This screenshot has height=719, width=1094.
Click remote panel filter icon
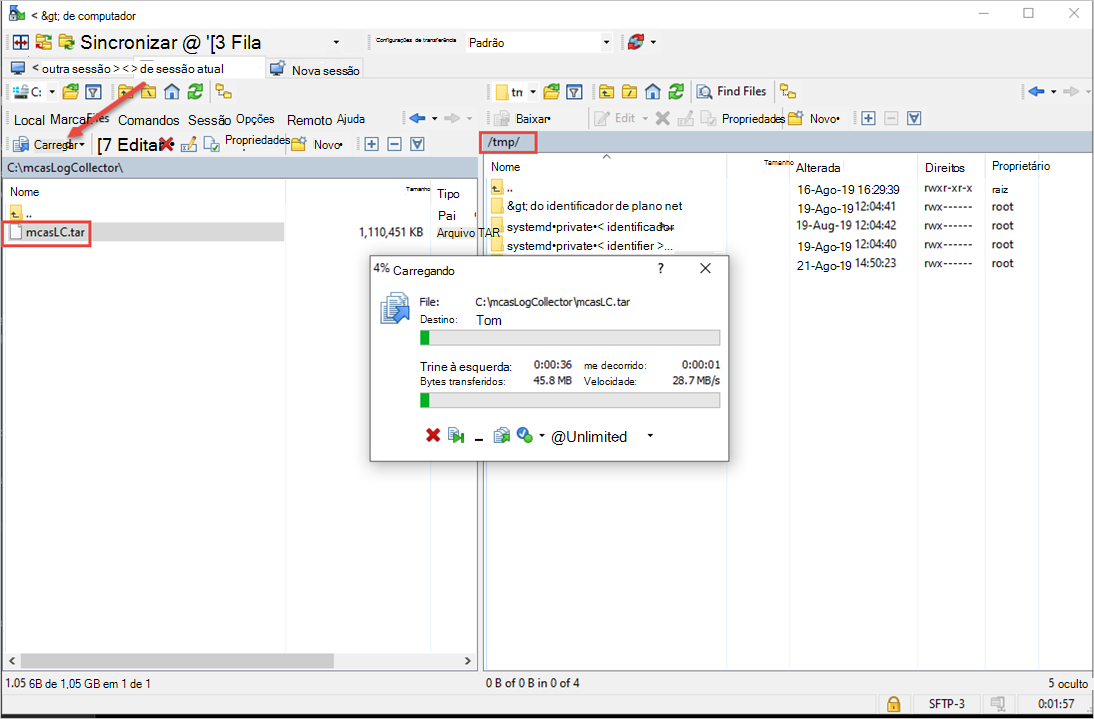pos(574,91)
